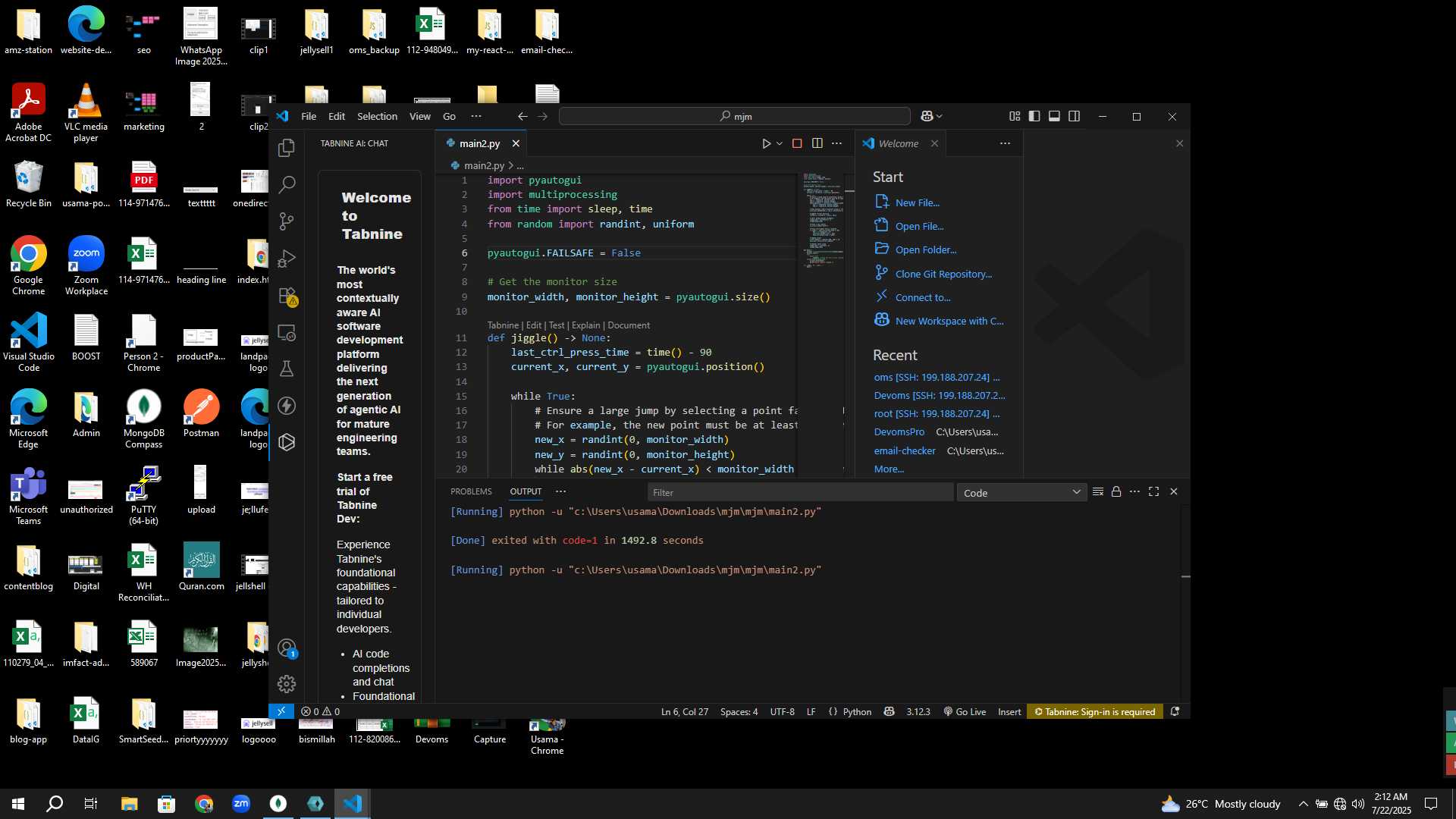Open Windows Start menu
This screenshot has width=1456, height=819.
coord(18,804)
